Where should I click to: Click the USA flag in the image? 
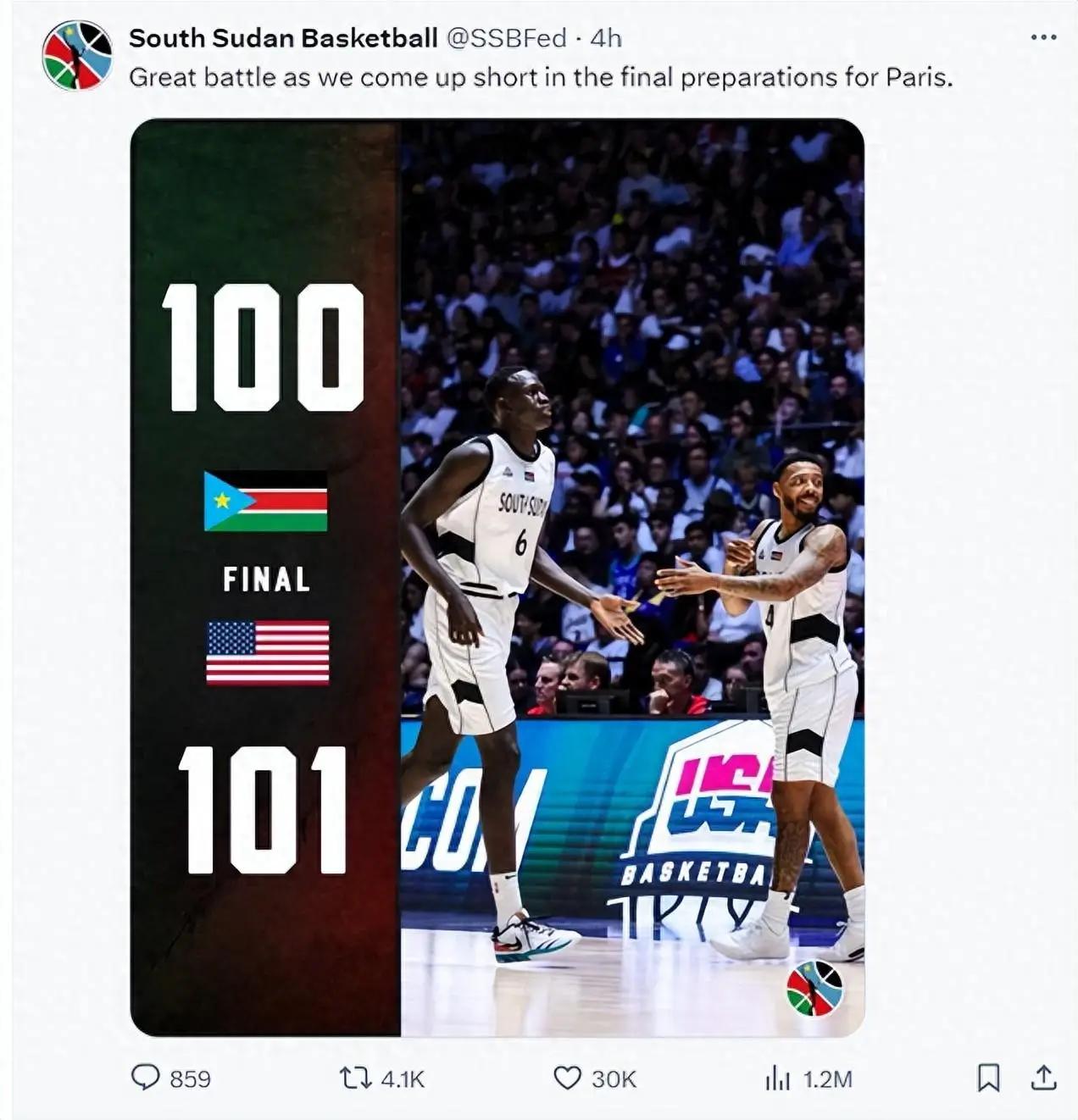point(268,652)
